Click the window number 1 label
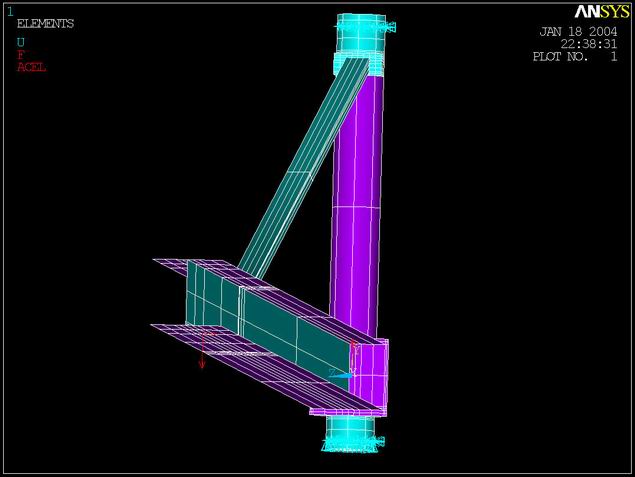This screenshot has width=635, height=477. (10, 12)
